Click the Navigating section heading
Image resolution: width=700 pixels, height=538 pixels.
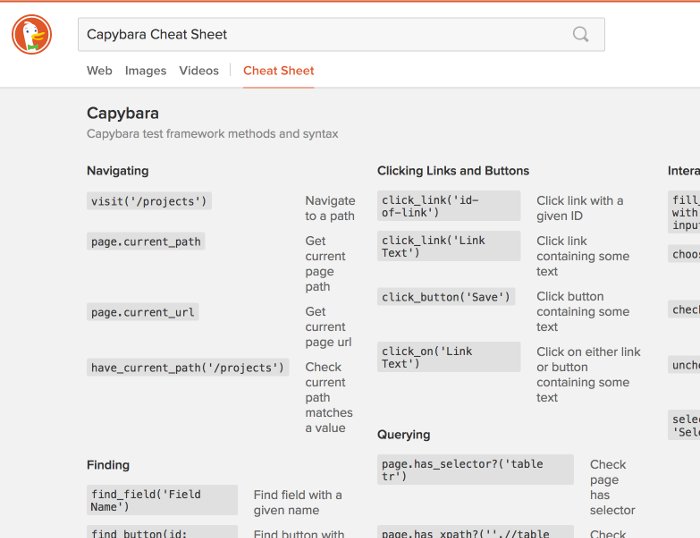tap(118, 171)
